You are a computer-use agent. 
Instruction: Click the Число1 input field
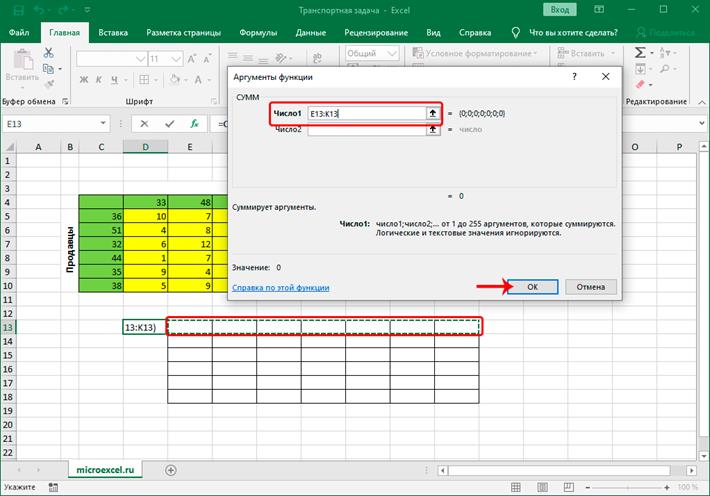point(366,113)
